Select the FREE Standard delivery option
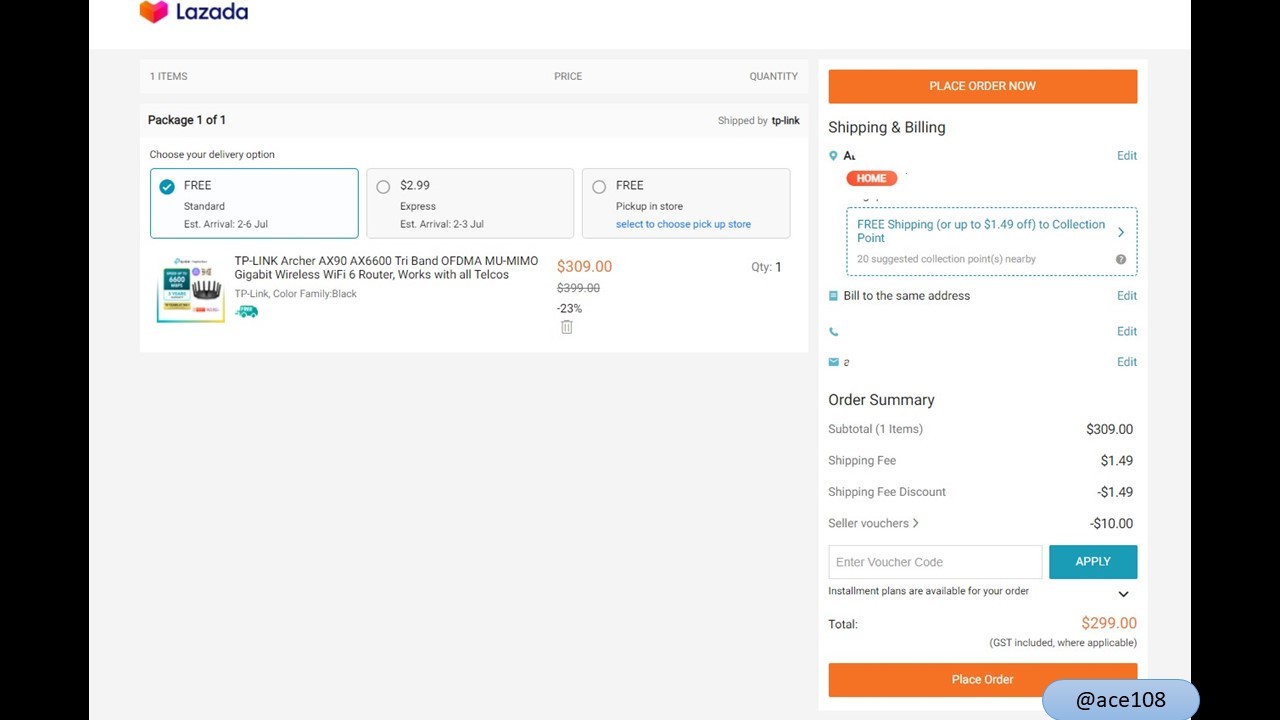 pyautogui.click(x=254, y=203)
